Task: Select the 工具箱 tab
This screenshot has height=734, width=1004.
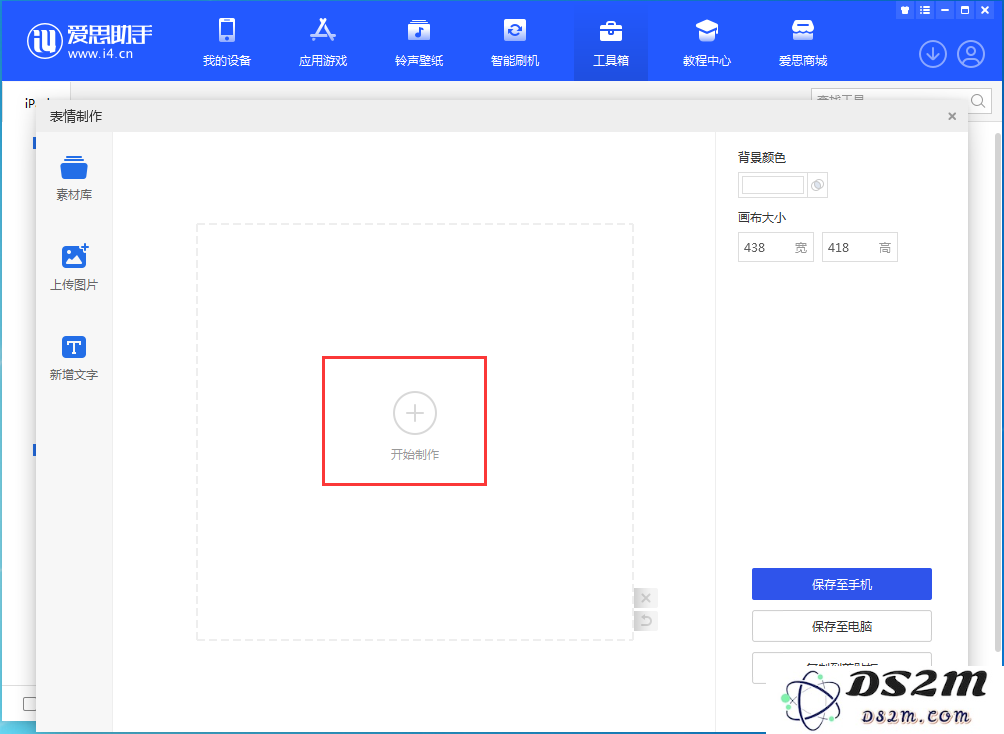Action: click(611, 43)
